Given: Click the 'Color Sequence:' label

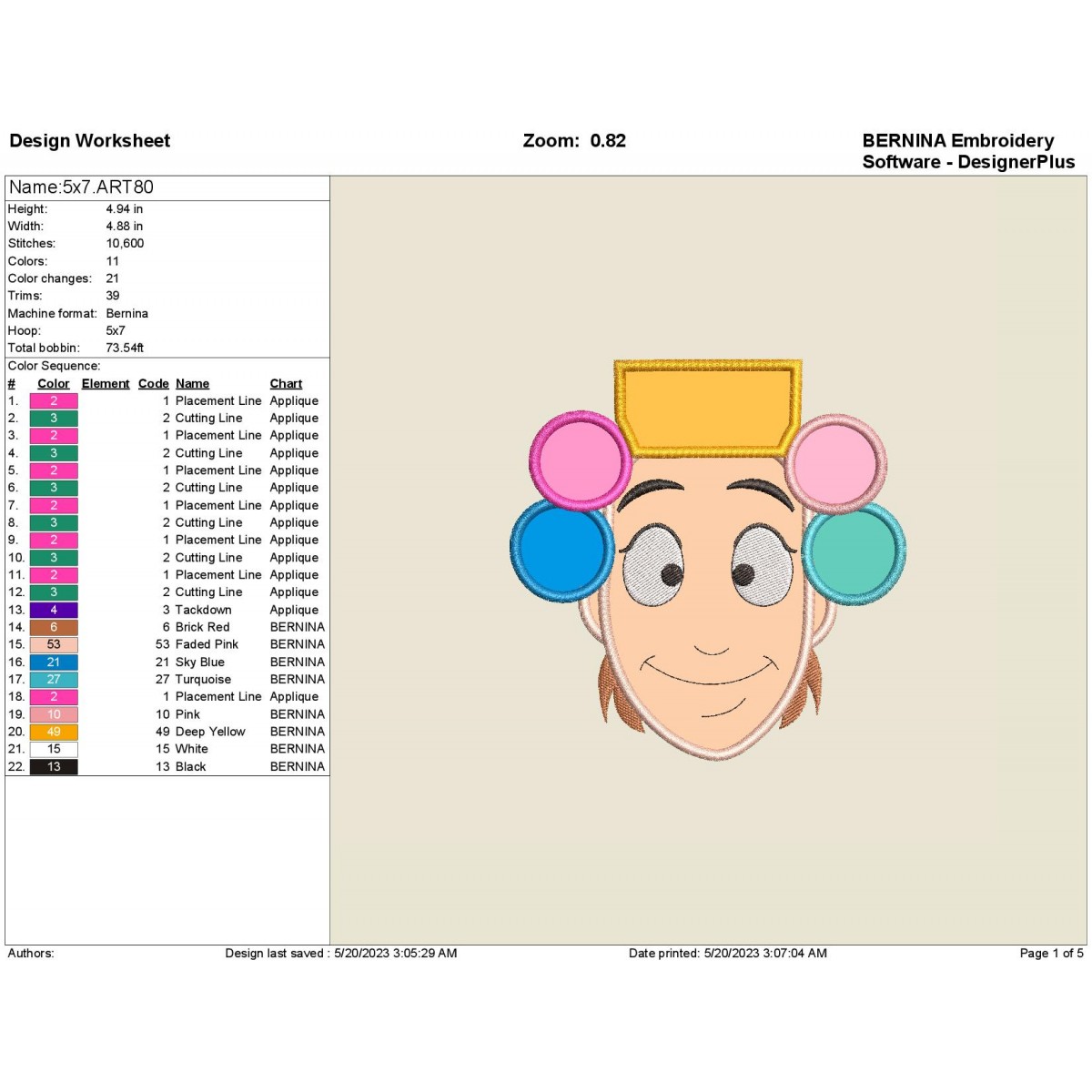Looking at the screenshot, I should pyautogui.click(x=55, y=366).
